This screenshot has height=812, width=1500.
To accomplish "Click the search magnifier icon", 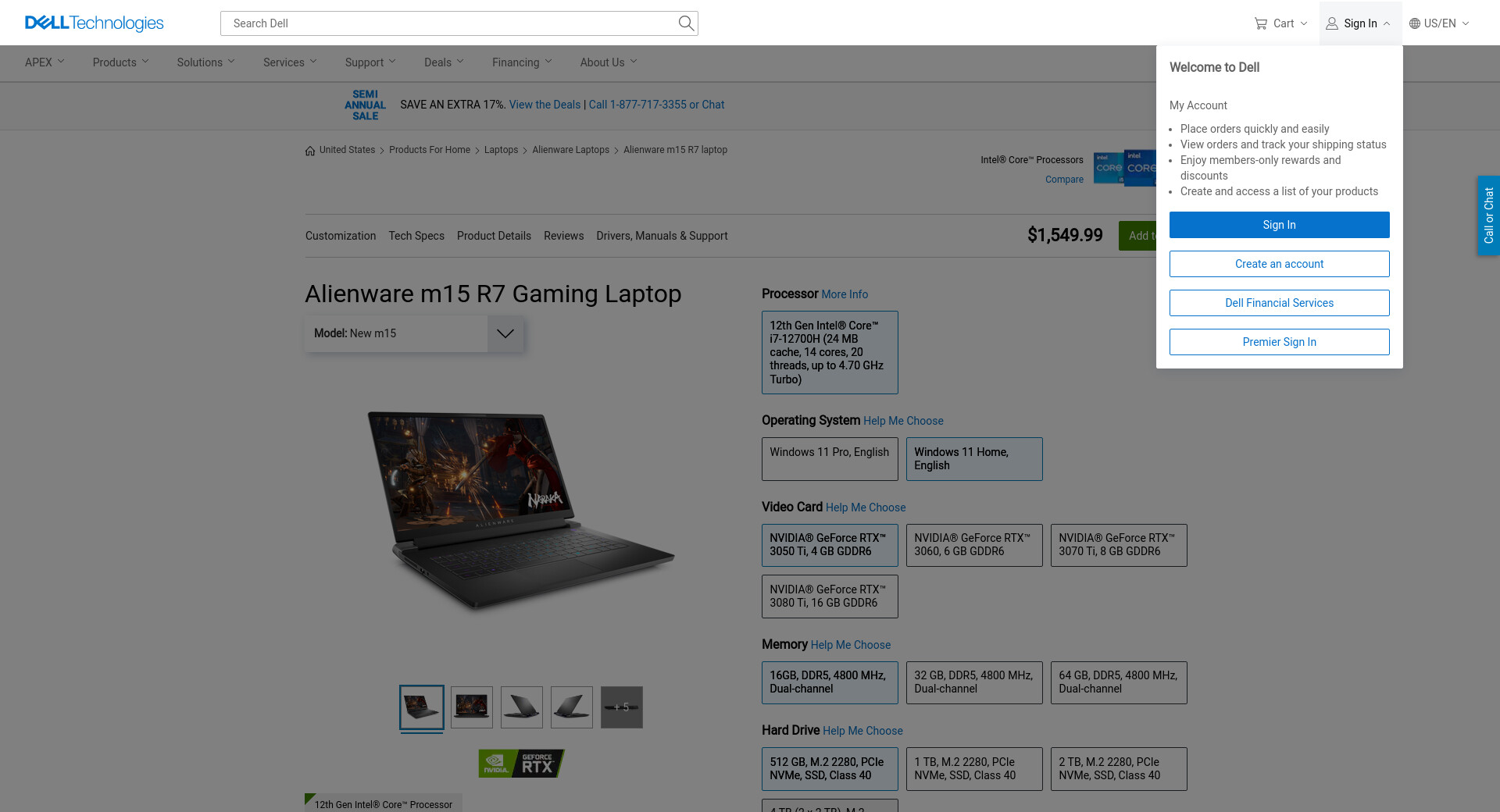I will coord(685,23).
